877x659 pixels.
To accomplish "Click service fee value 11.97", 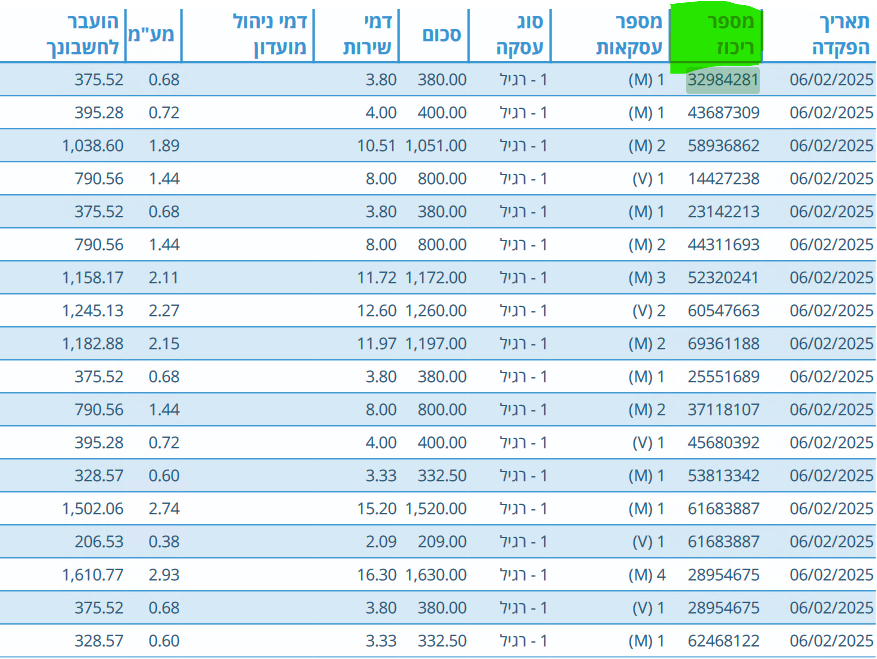I will (376, 344).
